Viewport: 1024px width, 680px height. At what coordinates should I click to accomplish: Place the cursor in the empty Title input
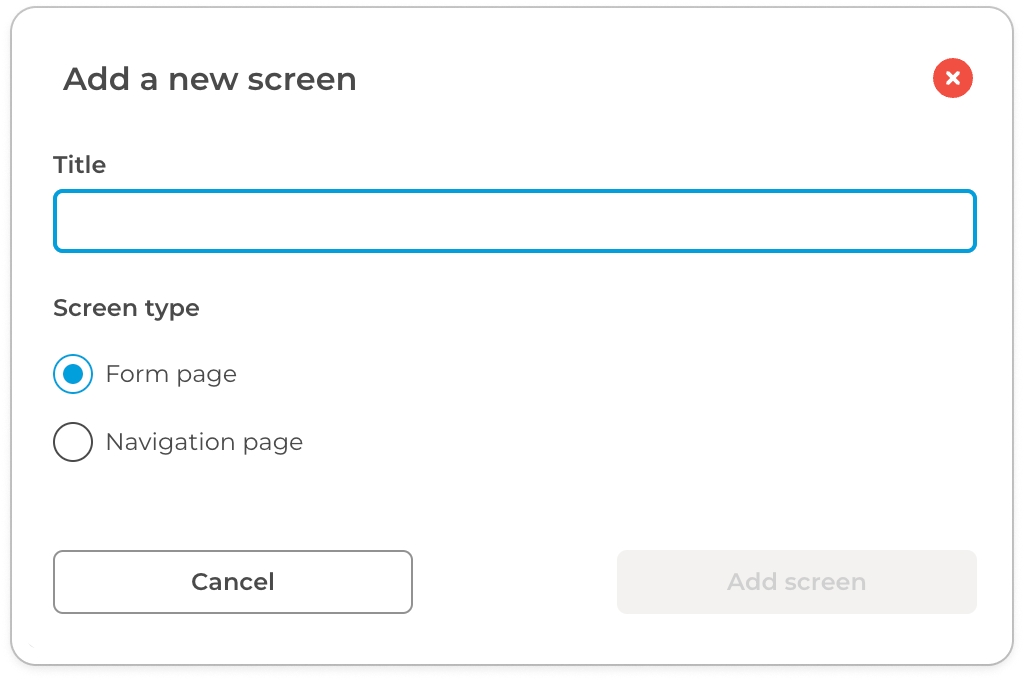[x=514, y=221]
